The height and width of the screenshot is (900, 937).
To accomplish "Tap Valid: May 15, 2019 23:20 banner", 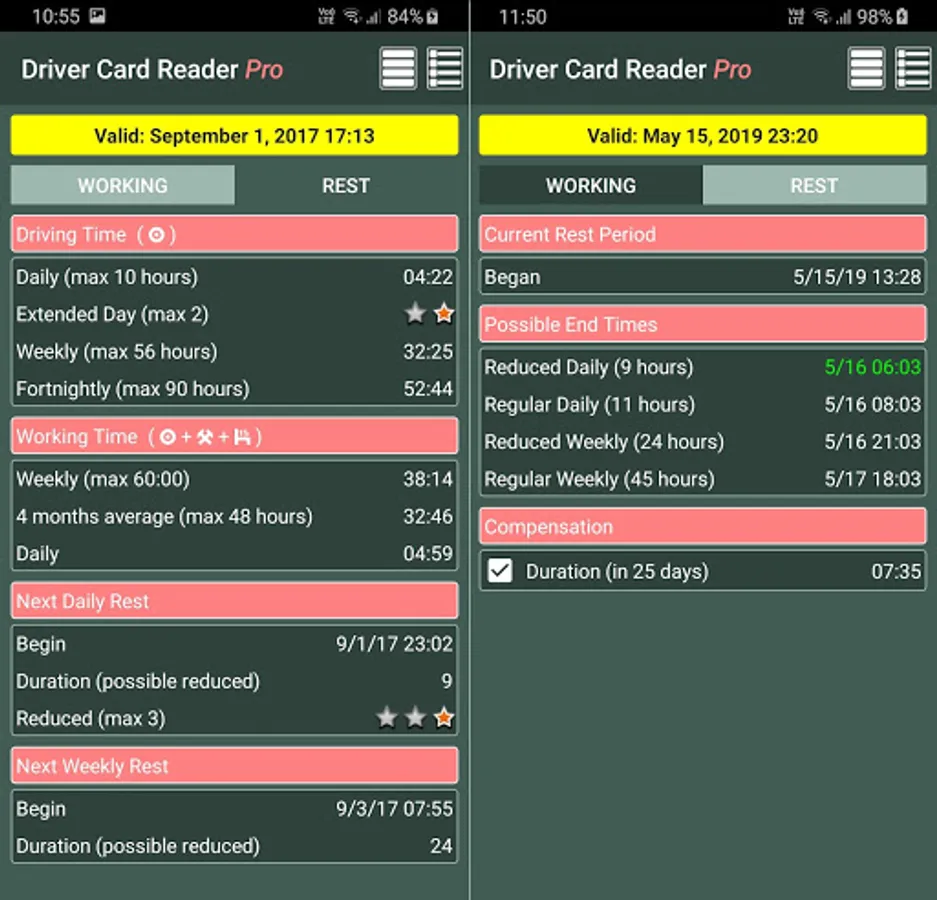I will pos(703,136).
